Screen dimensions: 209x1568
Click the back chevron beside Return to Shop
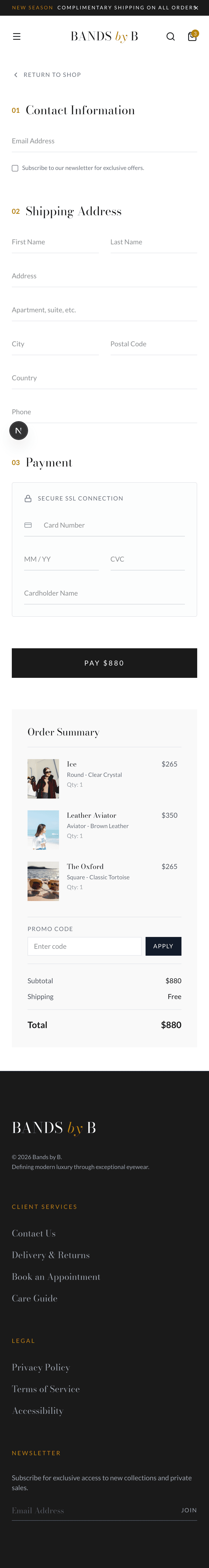[15, 75]
